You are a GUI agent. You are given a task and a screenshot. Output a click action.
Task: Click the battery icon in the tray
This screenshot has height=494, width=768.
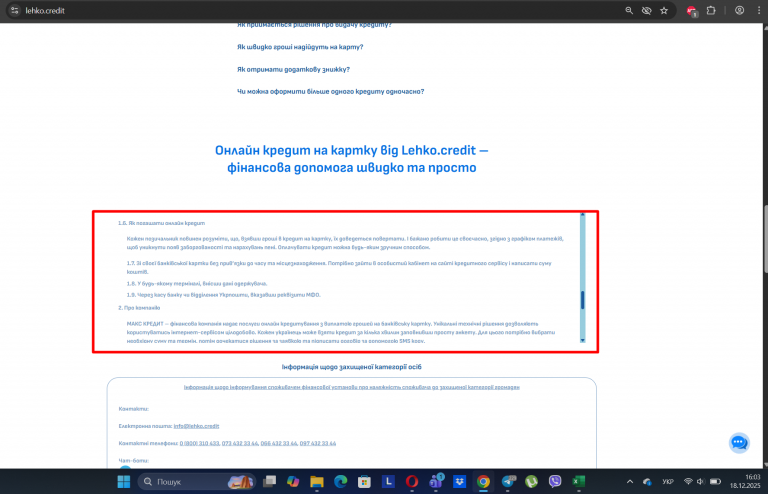(715, 482)
